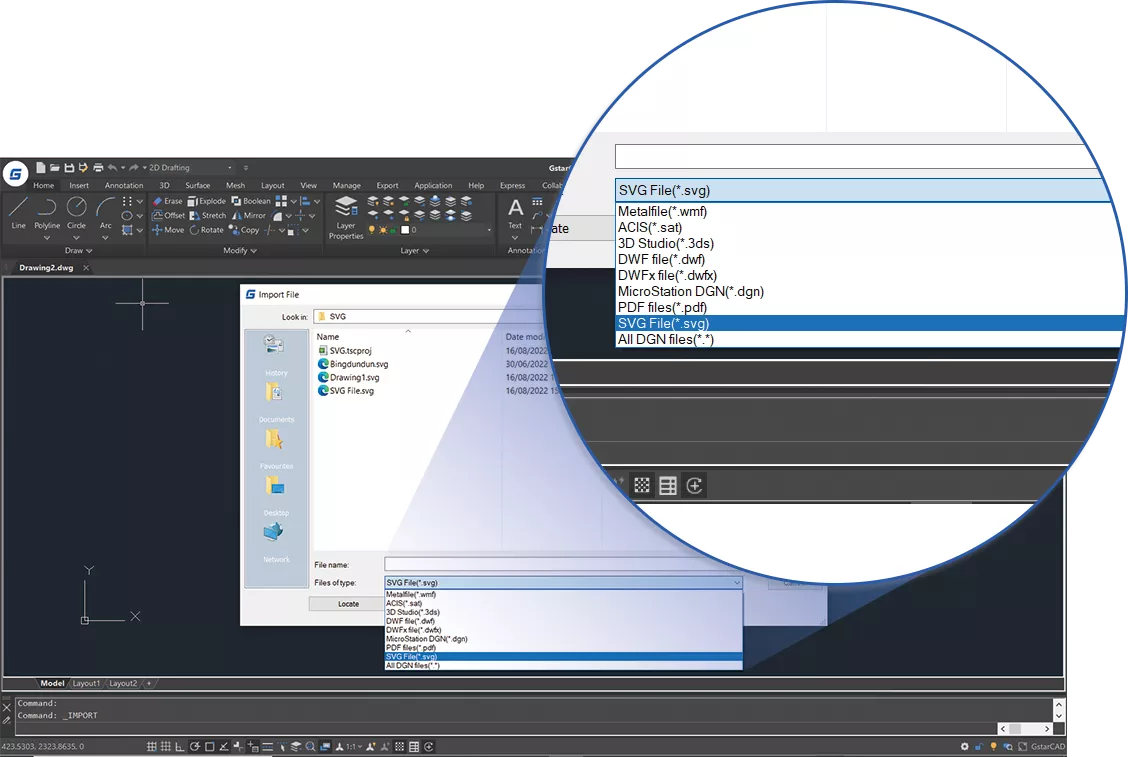Open Network location in Import File sidebar
The width and height of the screenshot is (1128, 757).
tap(276, 543)
